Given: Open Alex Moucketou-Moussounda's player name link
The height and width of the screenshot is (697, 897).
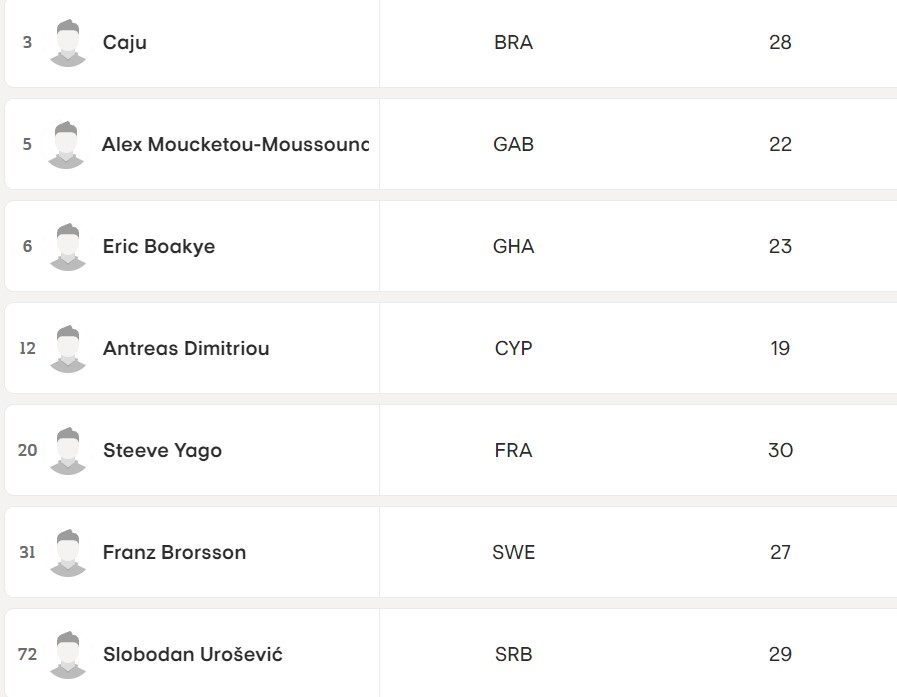Looking at the screenshot, I should click(x=235, y=145).
